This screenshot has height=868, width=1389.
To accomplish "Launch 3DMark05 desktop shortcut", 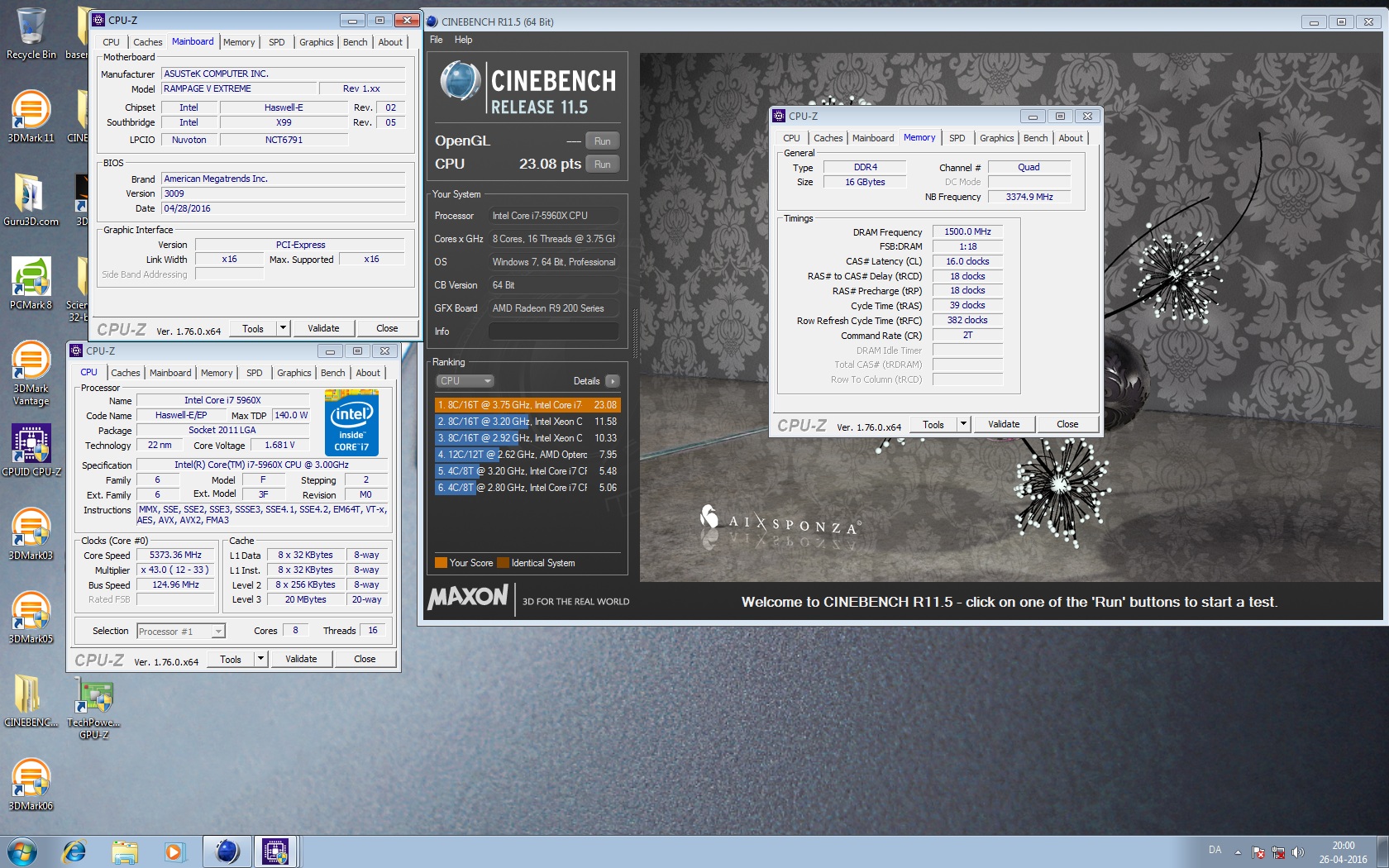I will pos(31,618).
